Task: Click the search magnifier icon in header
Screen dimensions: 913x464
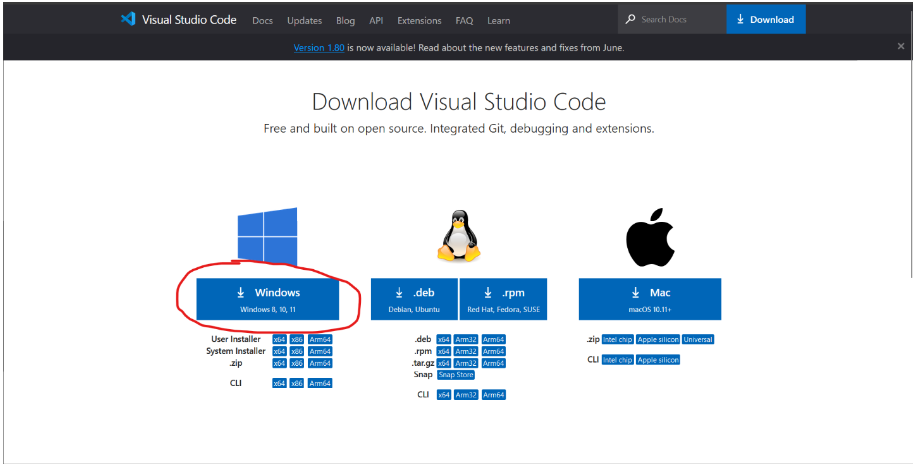Action: pos(630,19)
